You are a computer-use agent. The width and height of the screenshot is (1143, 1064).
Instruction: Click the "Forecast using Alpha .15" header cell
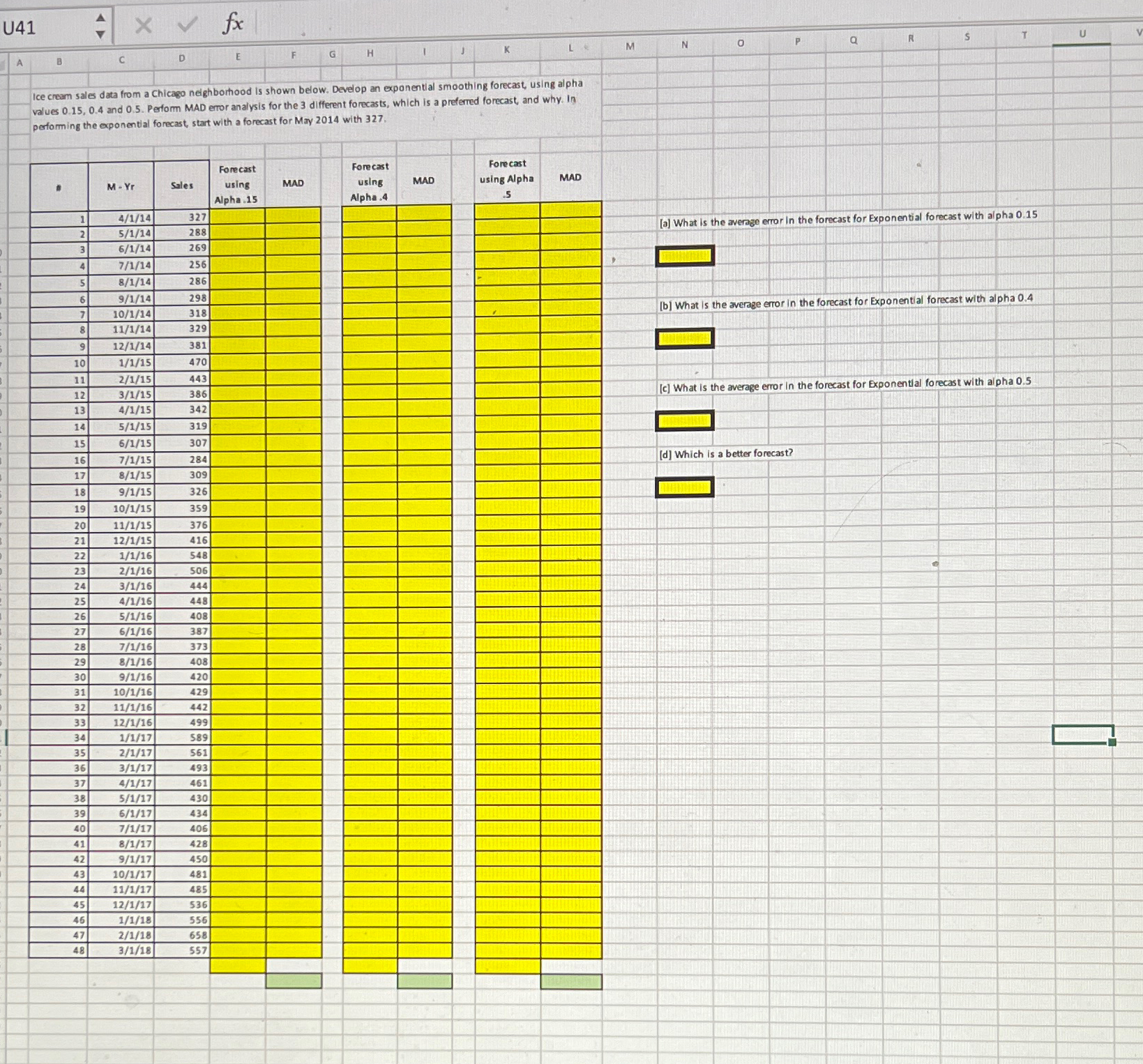click(237, 184)
